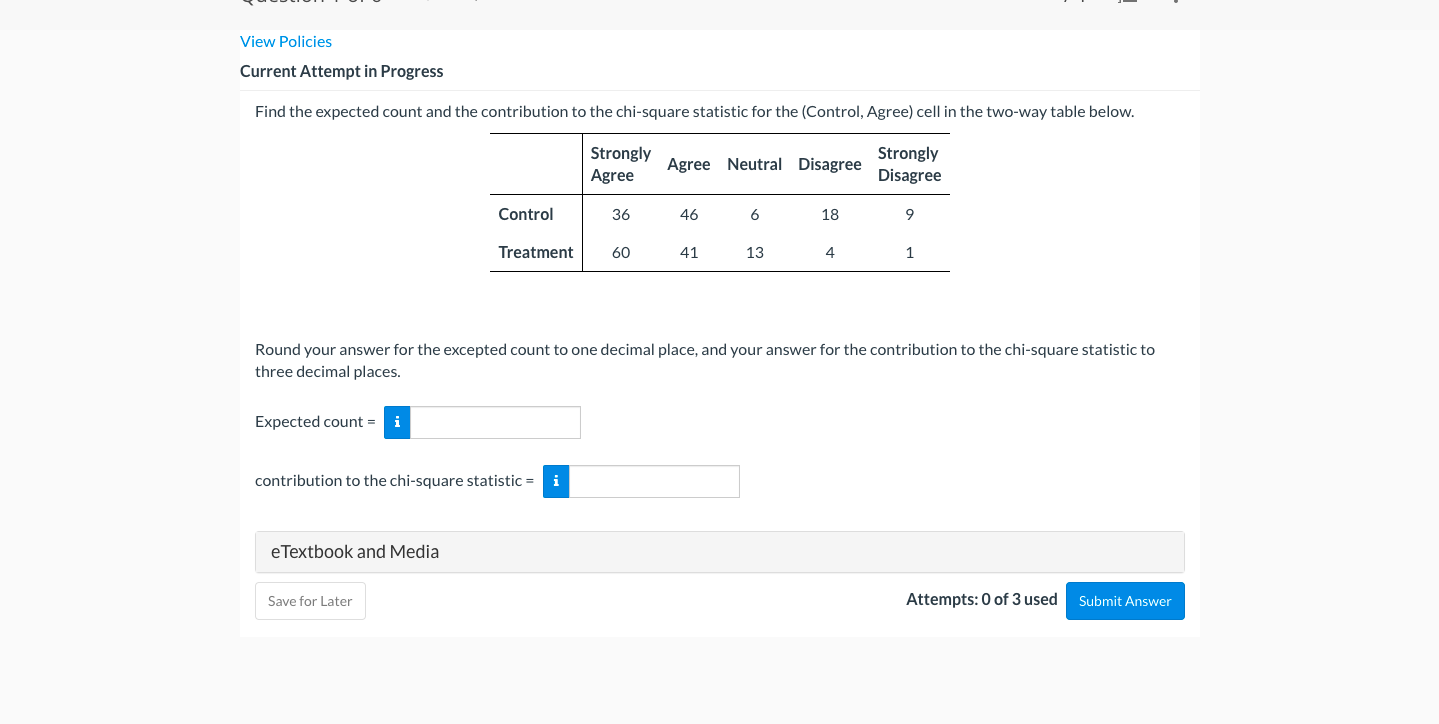Open the View Policies link
This screenshot has height=724, width=1439.
click(286, 41)
